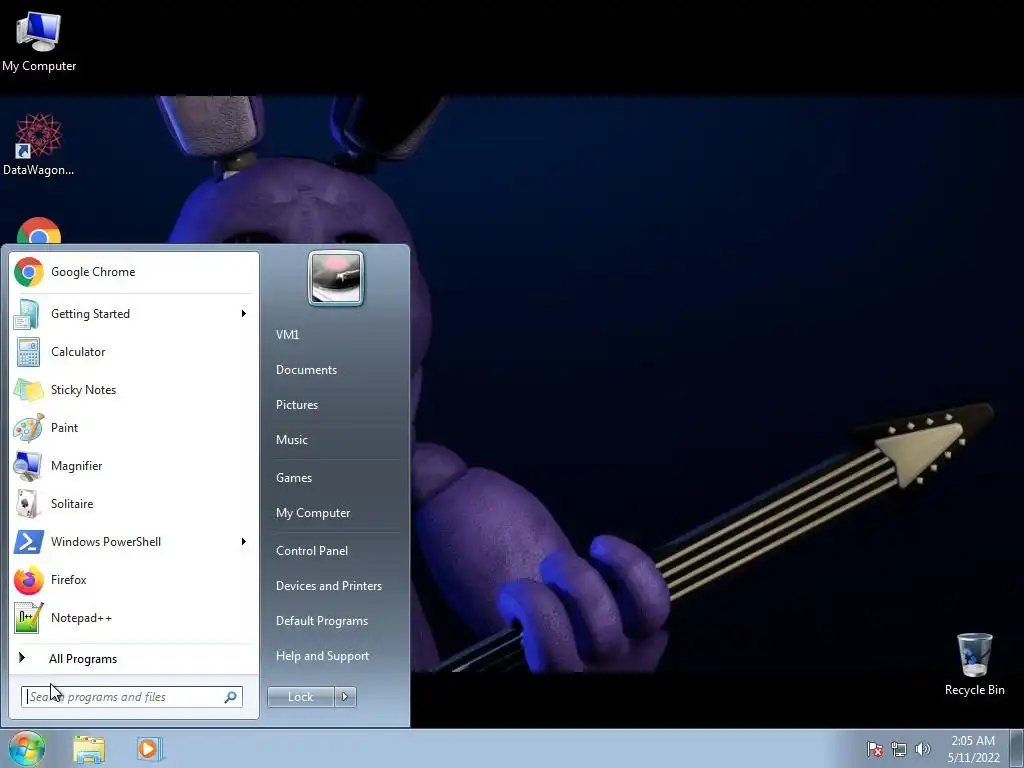Expand All Programs list

133,659
